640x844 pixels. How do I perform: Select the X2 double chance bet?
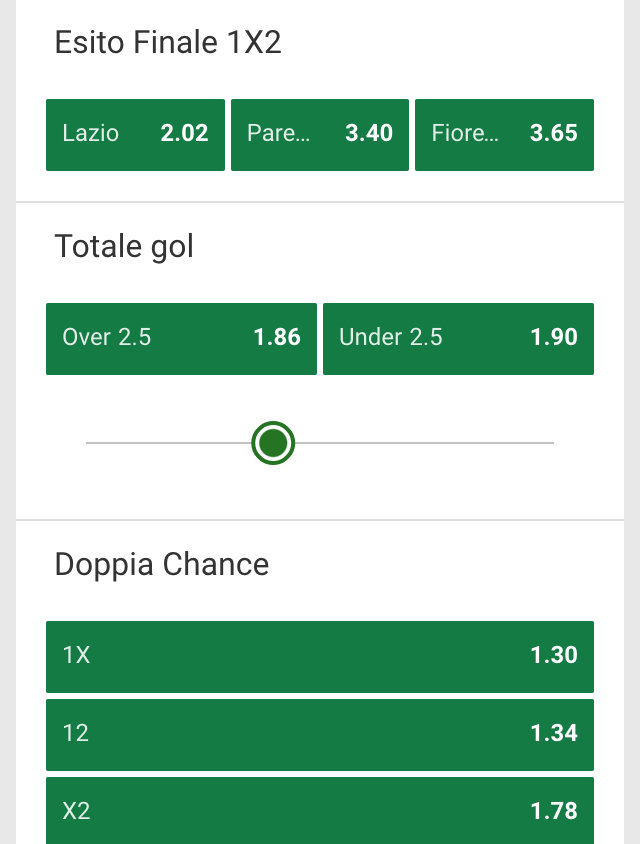tap(319, 810)
